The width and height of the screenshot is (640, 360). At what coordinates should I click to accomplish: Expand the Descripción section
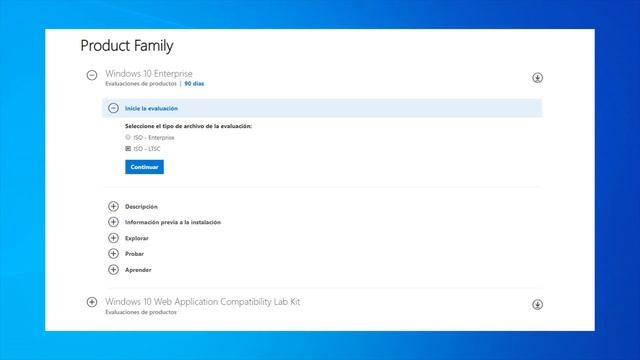pyautogui.click(x=113, y=206)
